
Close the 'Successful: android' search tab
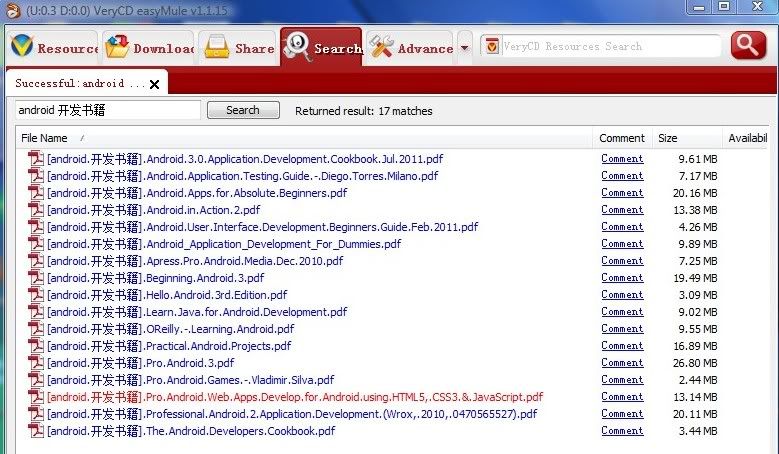(155, 84)
